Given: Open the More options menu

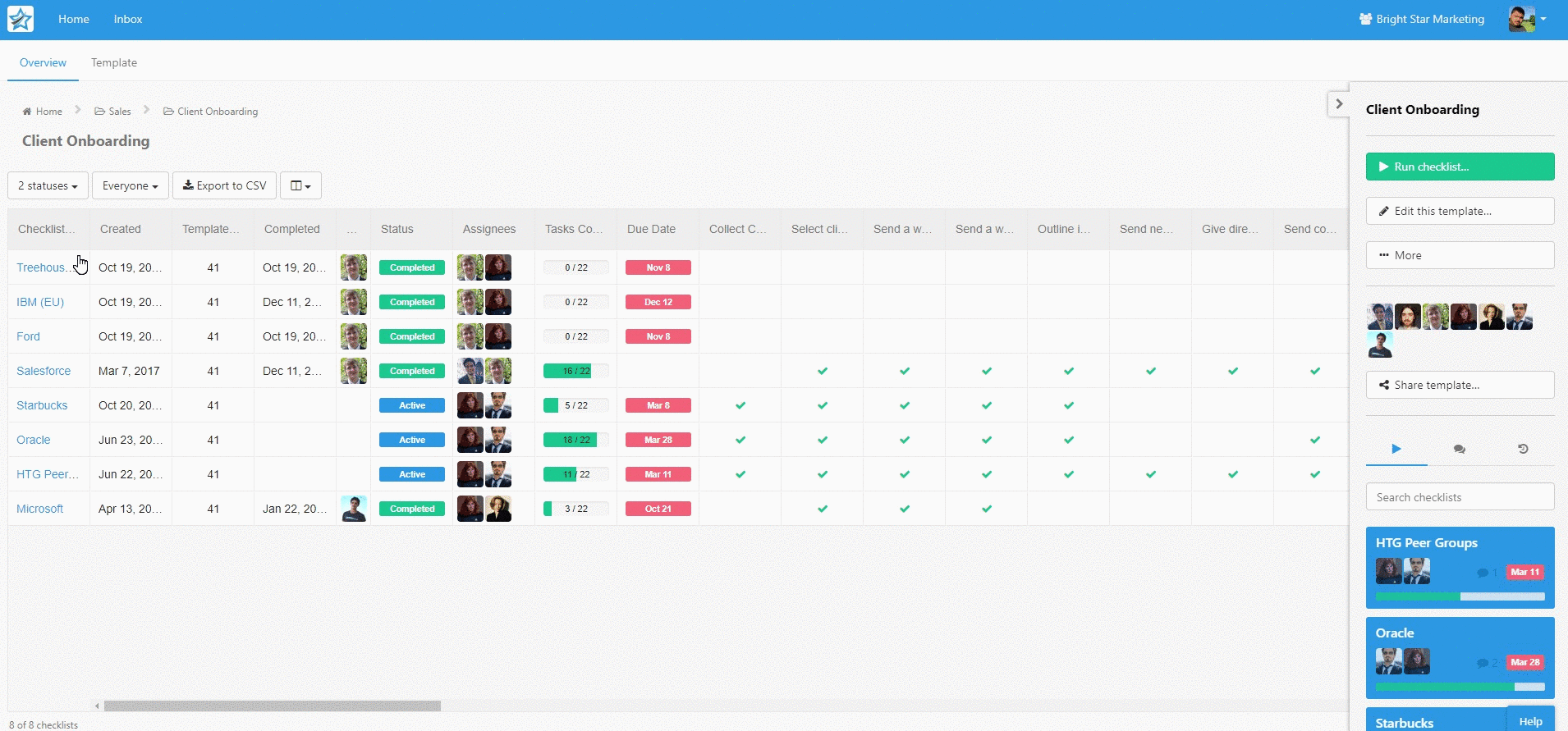Looking at the screenshot, I should [x=1460, y=255].
